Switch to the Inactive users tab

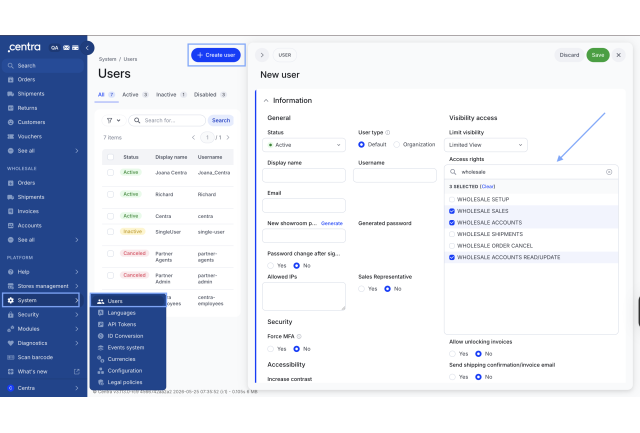(x=171, y=95)
